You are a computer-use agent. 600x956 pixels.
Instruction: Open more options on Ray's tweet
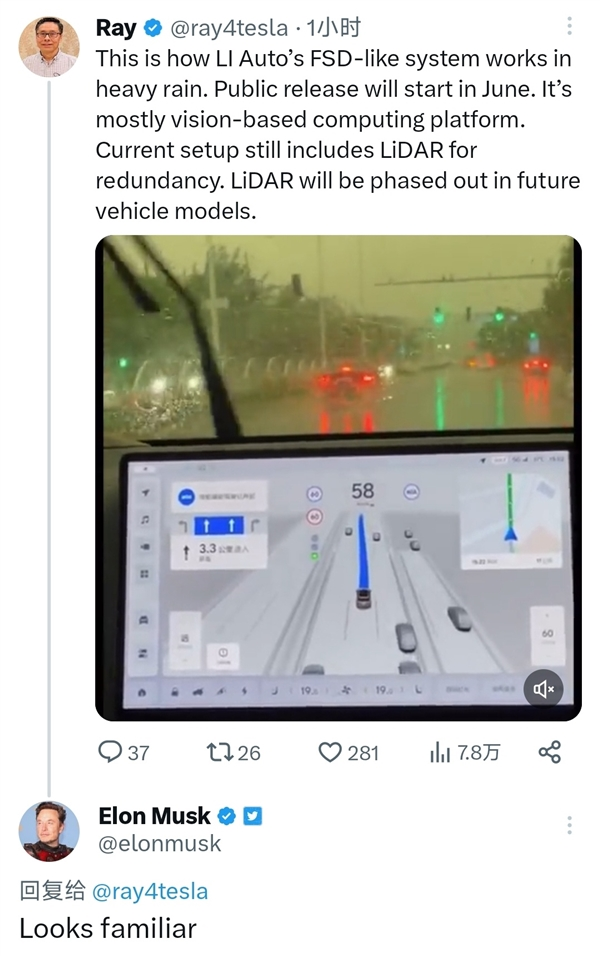click(570, 27)
